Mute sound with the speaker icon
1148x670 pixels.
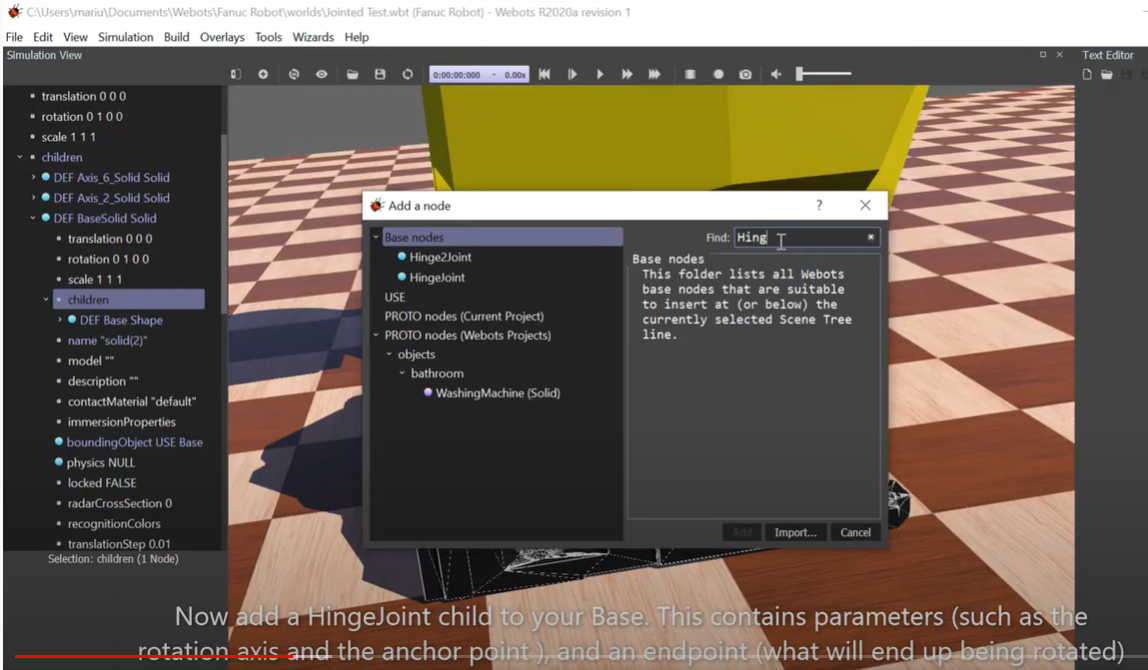coord(776,74)
